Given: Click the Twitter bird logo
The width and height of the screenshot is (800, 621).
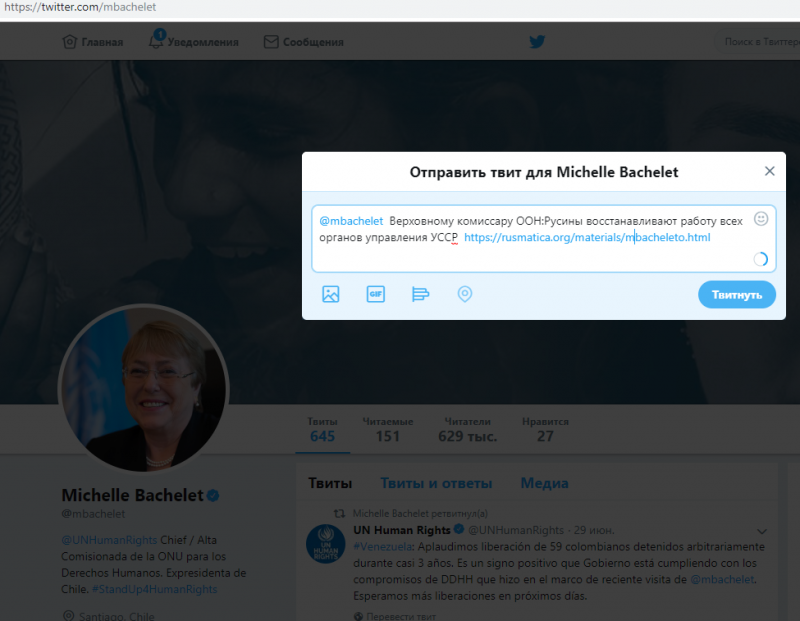Looking at the screenshot, I should (x=537, y=41).
